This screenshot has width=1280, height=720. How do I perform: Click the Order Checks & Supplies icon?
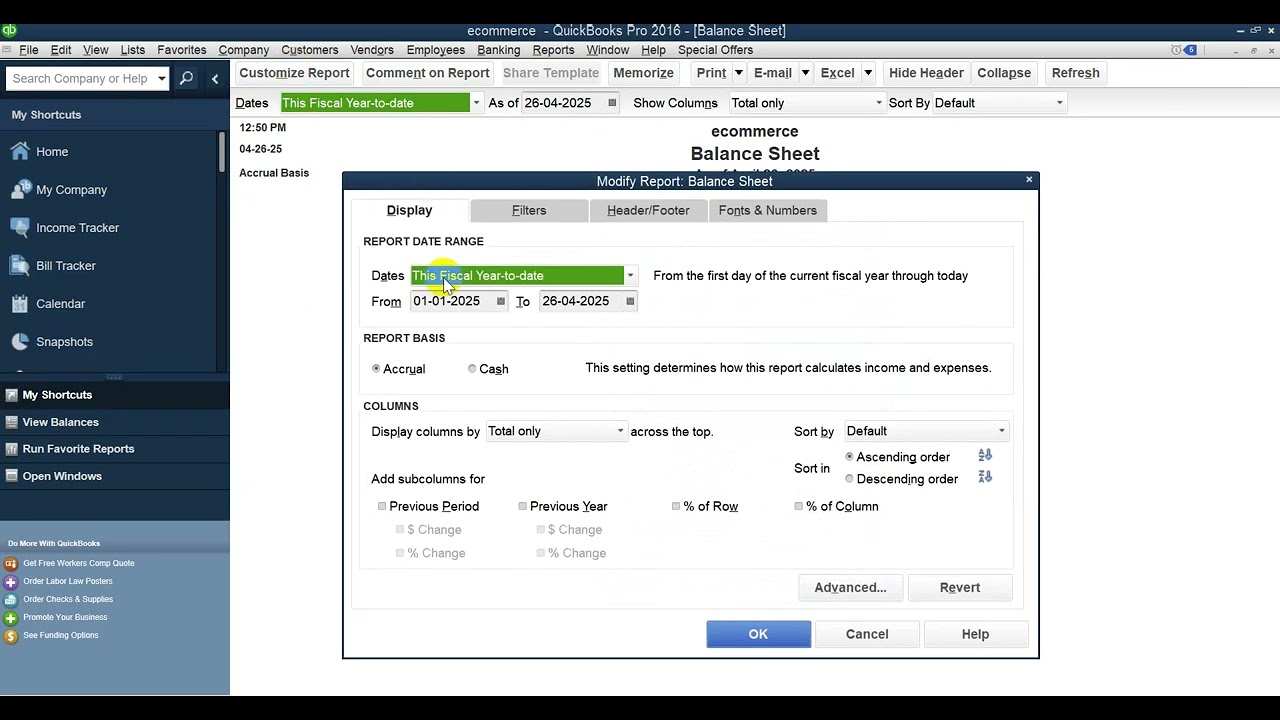(x=11, y=600)
